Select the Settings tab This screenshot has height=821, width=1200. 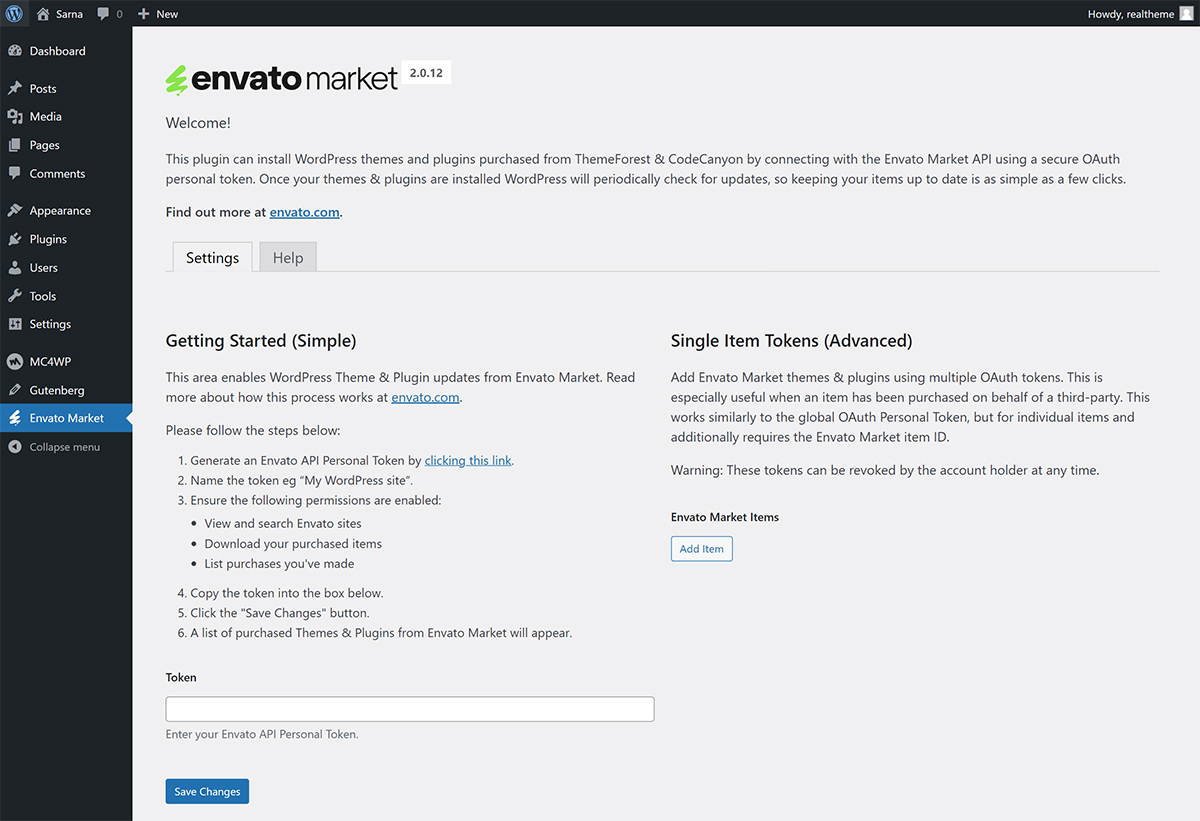point(212,258)
